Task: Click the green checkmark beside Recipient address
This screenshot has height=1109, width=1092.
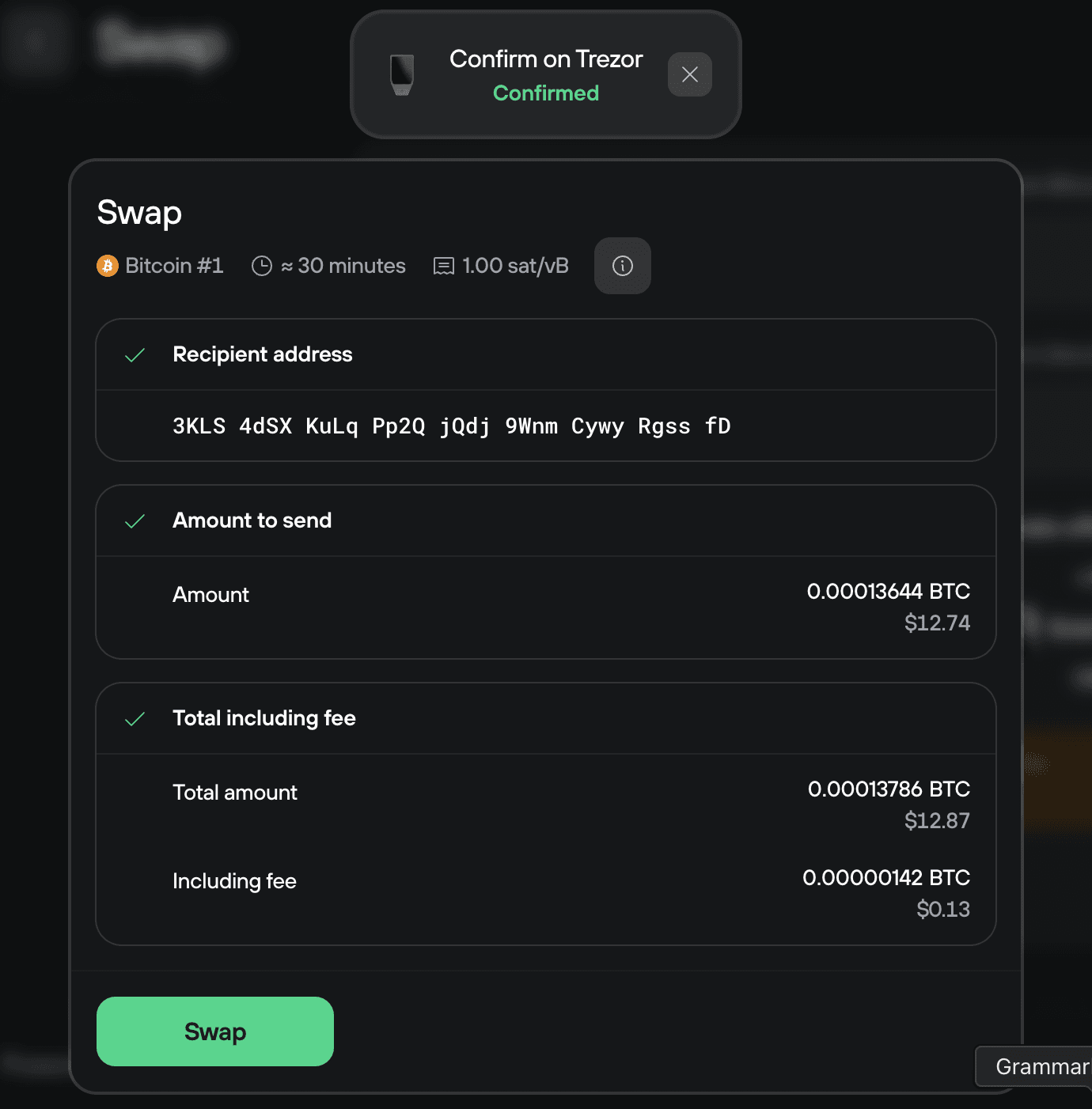Action: (136, 355)
